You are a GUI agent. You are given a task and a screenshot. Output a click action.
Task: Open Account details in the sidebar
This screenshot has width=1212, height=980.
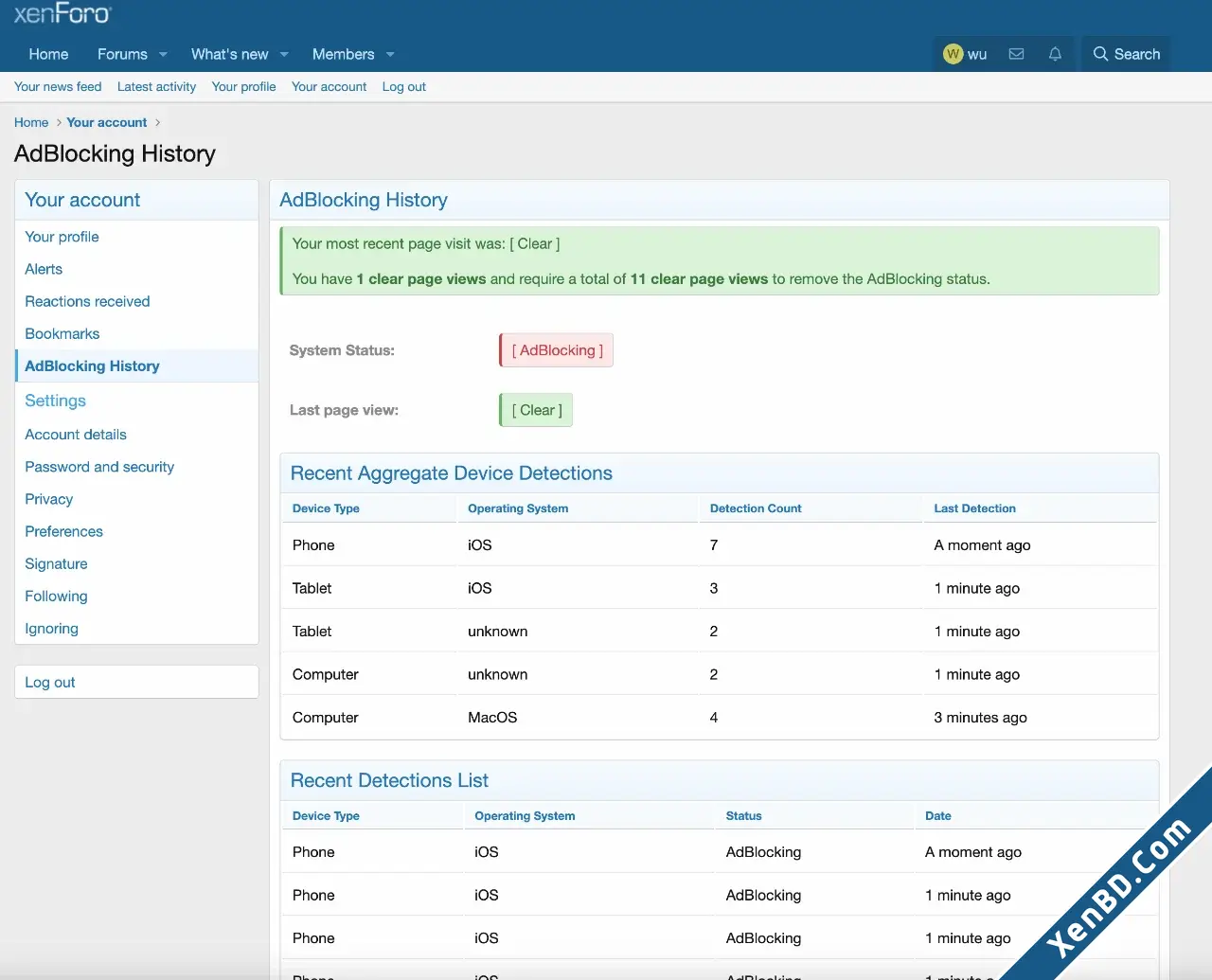(136, 435)
